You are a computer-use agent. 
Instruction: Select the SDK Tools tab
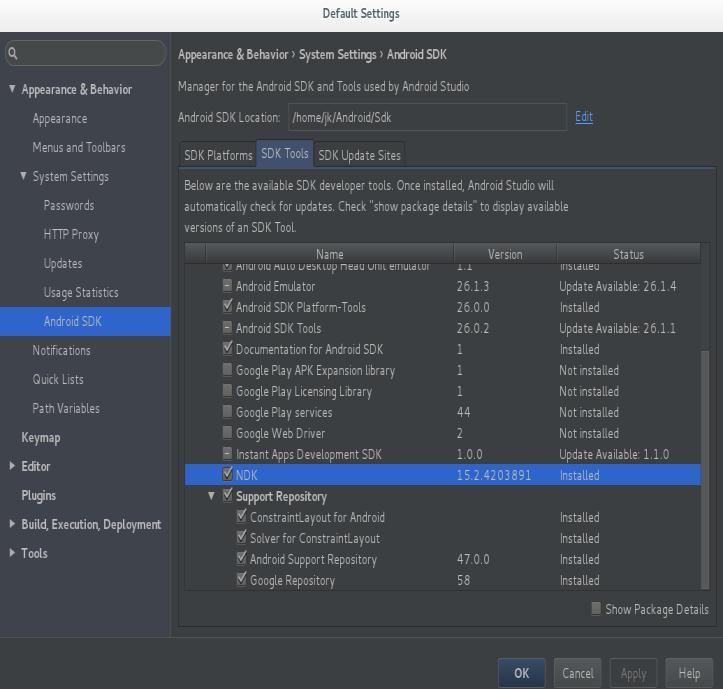click(x=284, y=153)
